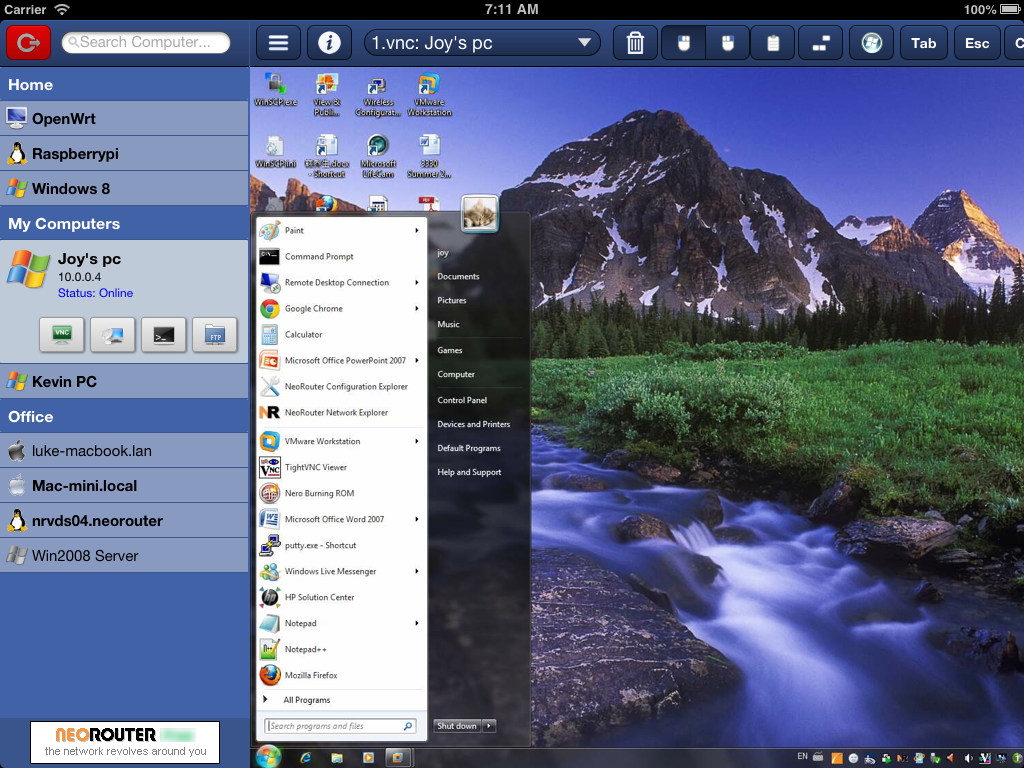Image resolution: width=1024 pixels, height=768 pixels.
Task: Tap the Windows key toolbar button
Action: [871, 43]
